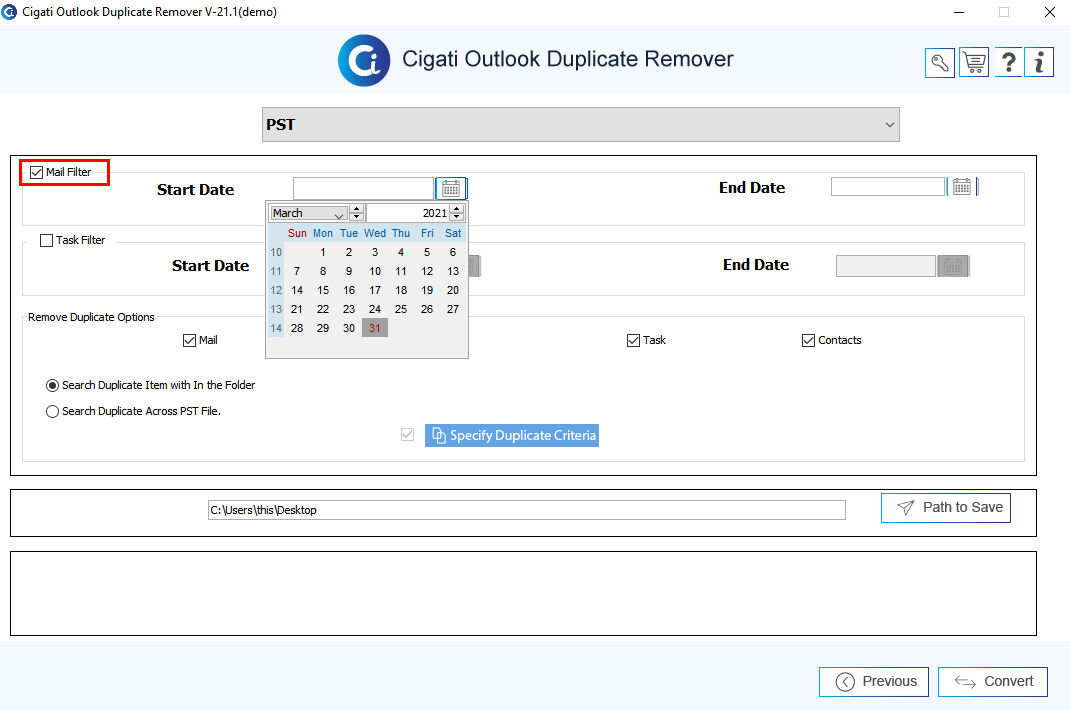Select date 30 in calendar

[349, 328]
